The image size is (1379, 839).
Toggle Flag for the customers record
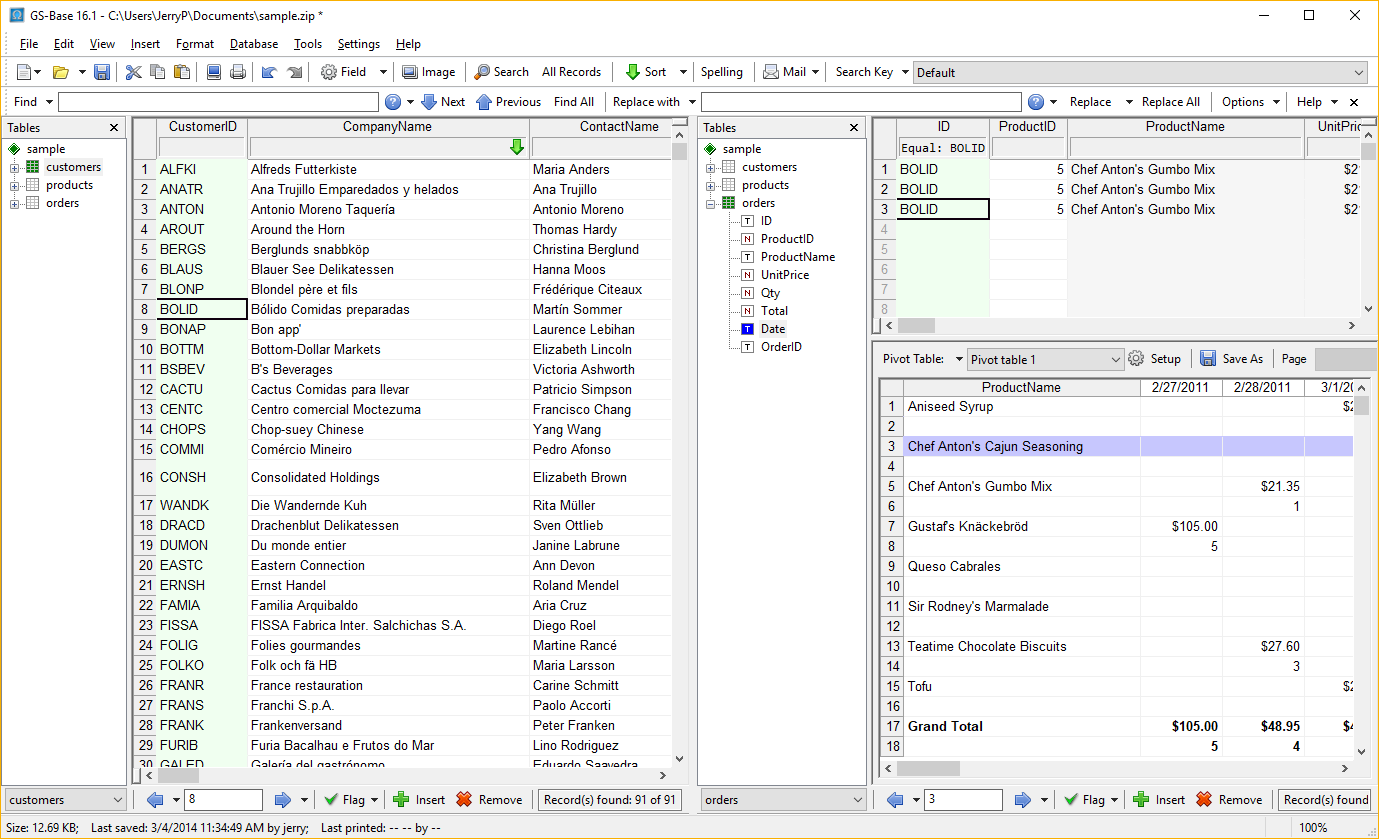tap(344, 800)
